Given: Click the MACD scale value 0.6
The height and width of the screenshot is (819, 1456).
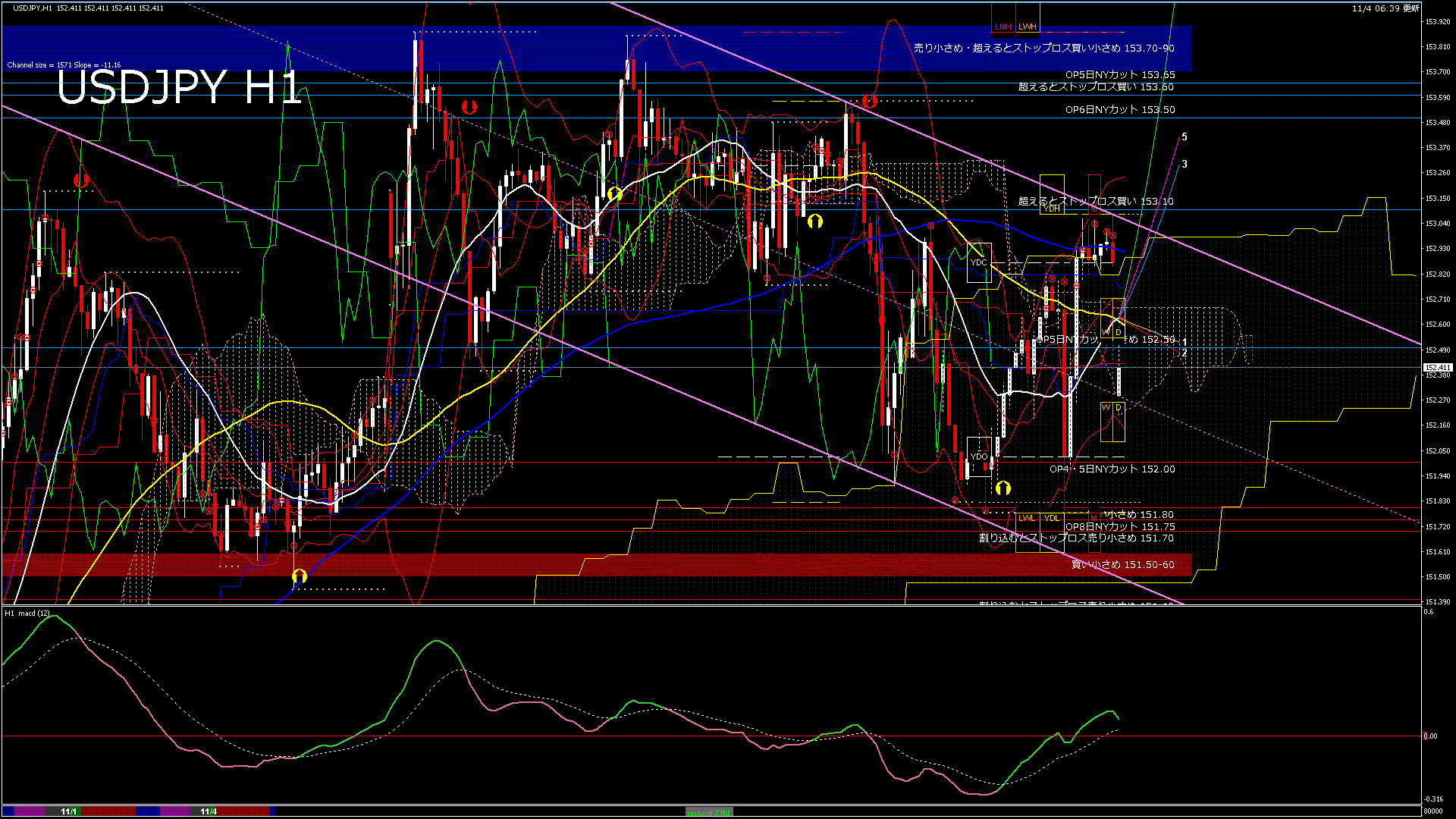Looking at the screenshot, I should tap(1429, 612).
